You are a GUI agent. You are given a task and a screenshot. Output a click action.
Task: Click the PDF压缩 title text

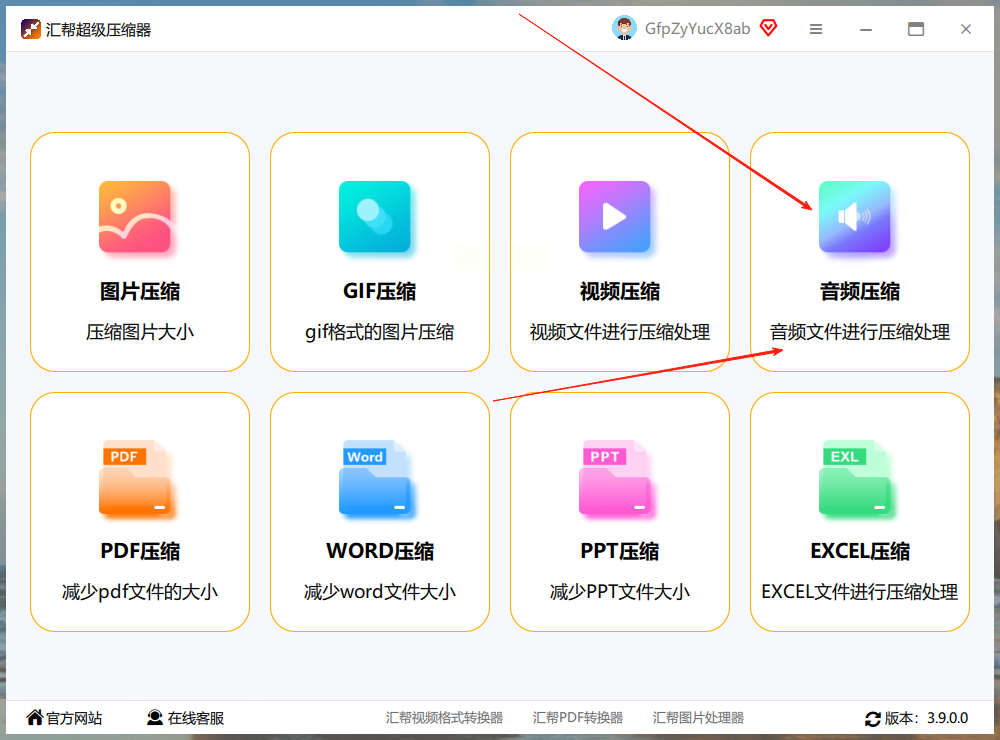140,551
